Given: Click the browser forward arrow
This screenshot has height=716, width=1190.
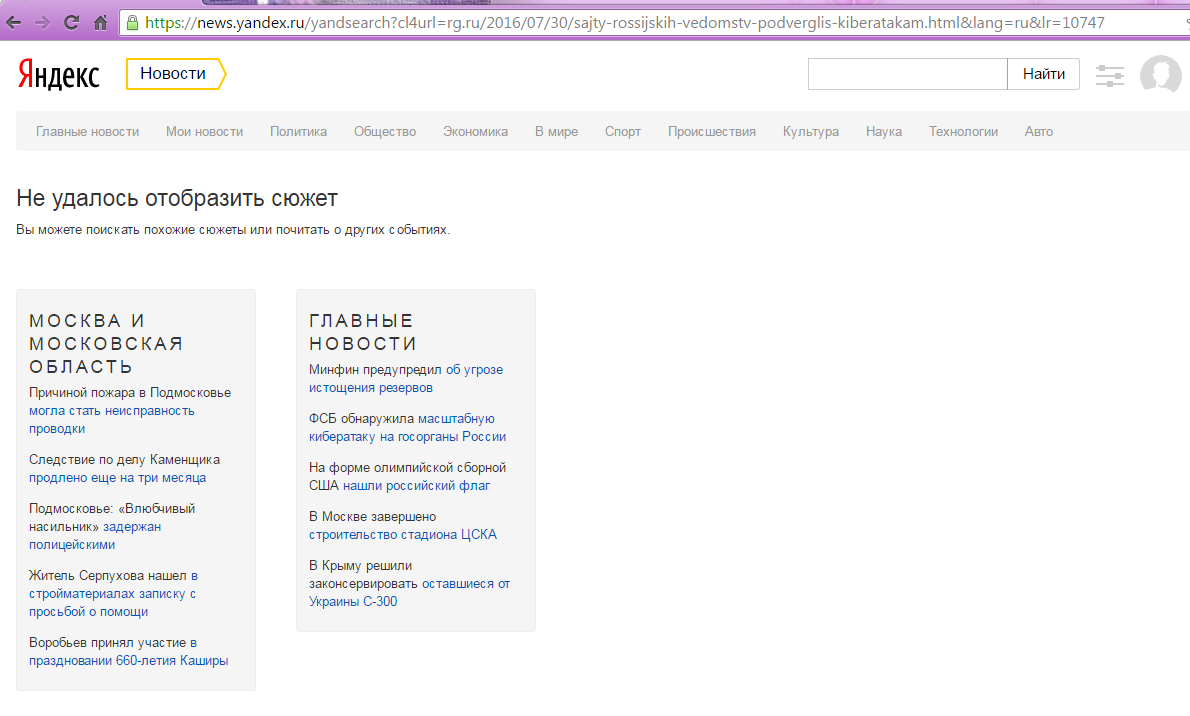Looking at the screenshot, I should click(41, 21).
